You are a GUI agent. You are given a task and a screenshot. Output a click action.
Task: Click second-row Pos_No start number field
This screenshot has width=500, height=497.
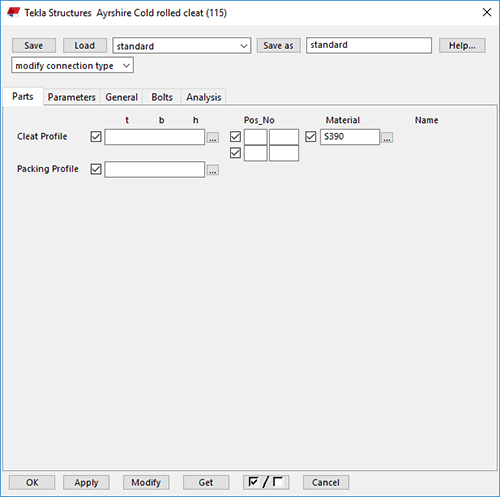coord(284,153)
